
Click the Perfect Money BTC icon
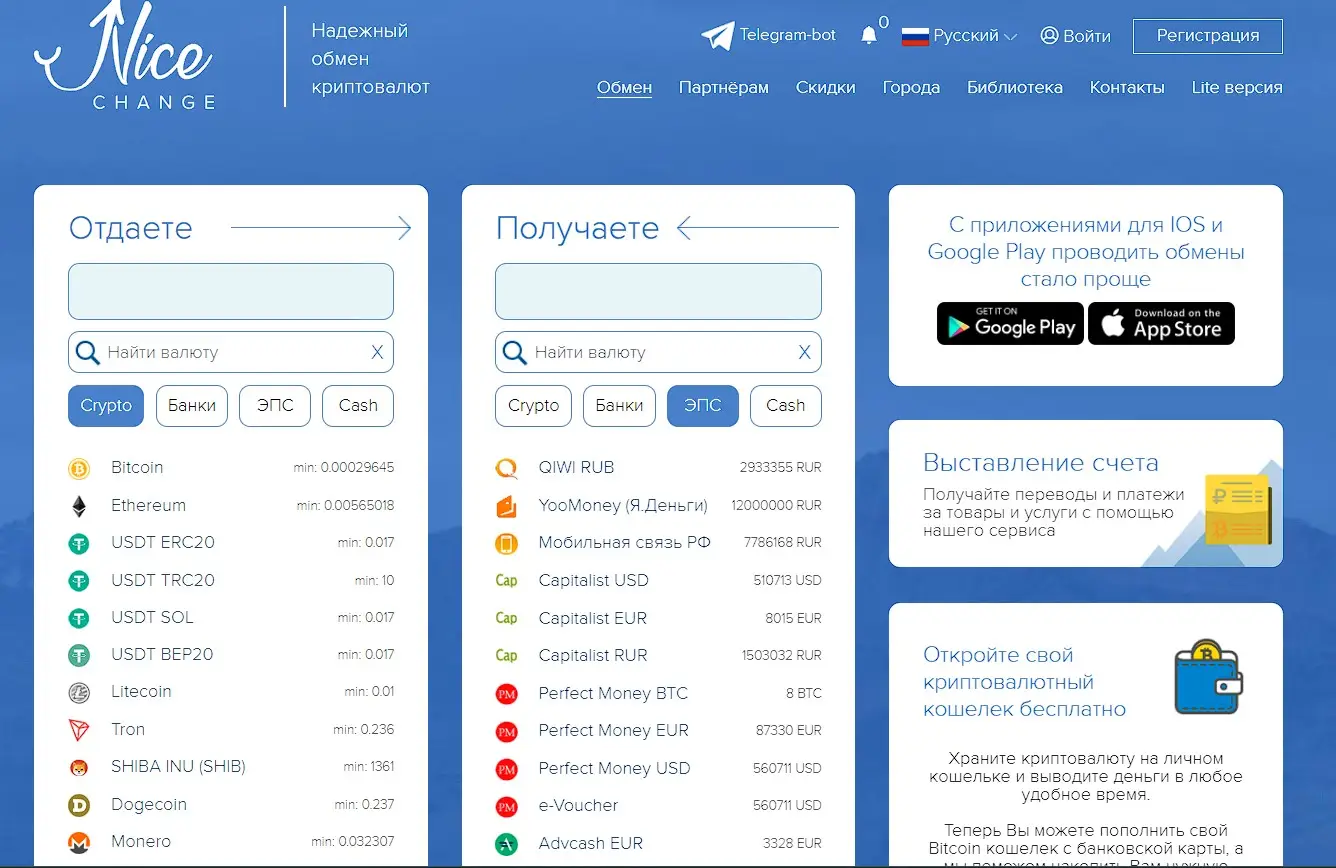coord(507,693)
